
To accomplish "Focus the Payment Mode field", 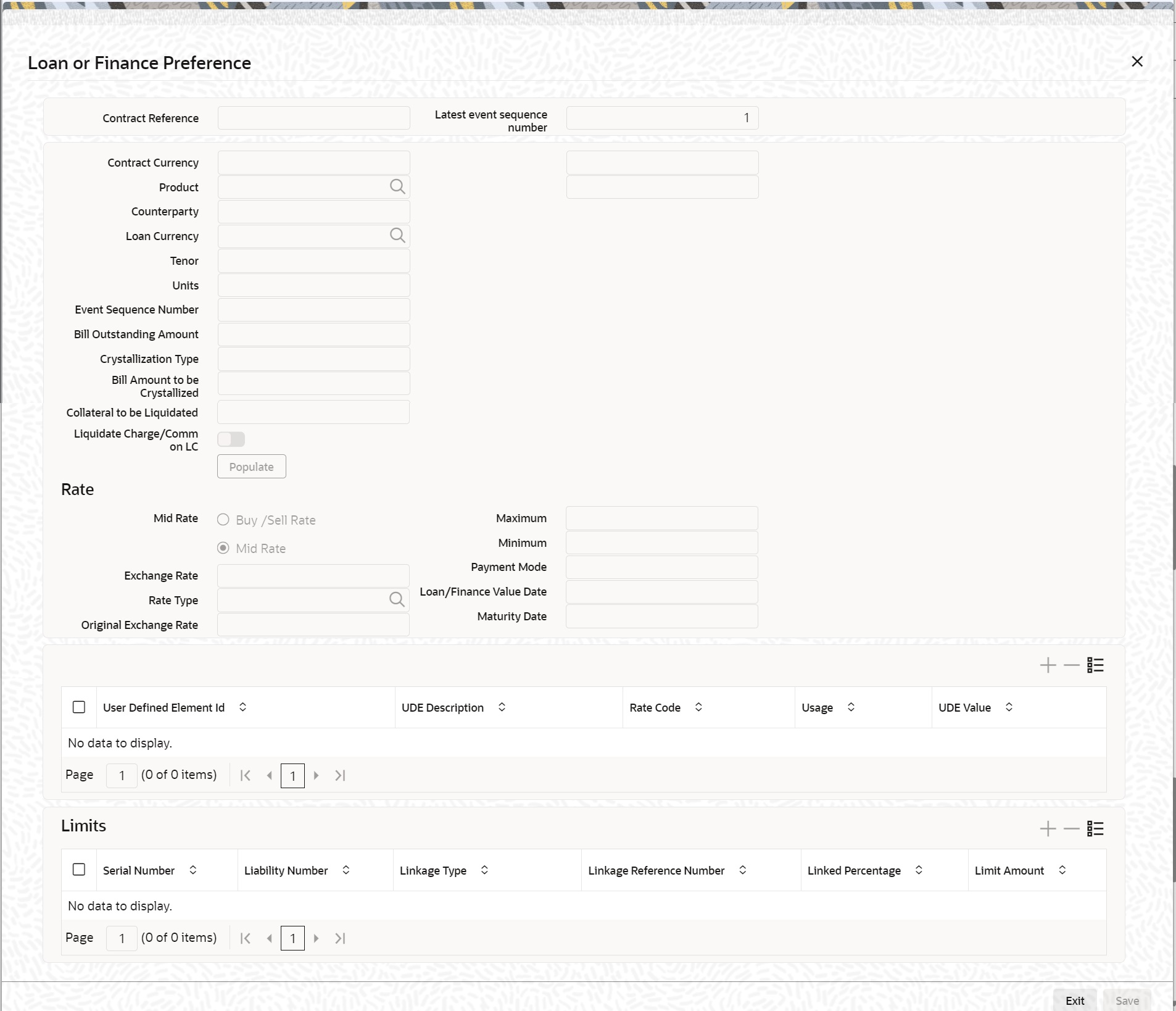I will [662, 567].
